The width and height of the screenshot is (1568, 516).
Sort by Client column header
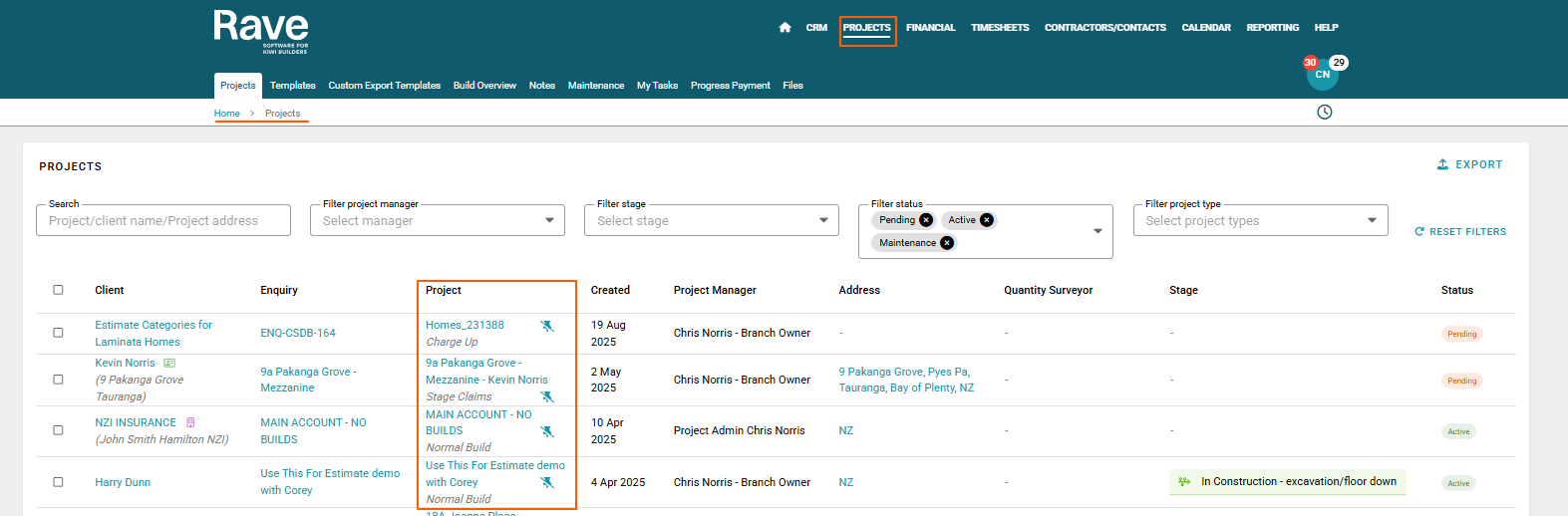point(110,290)
